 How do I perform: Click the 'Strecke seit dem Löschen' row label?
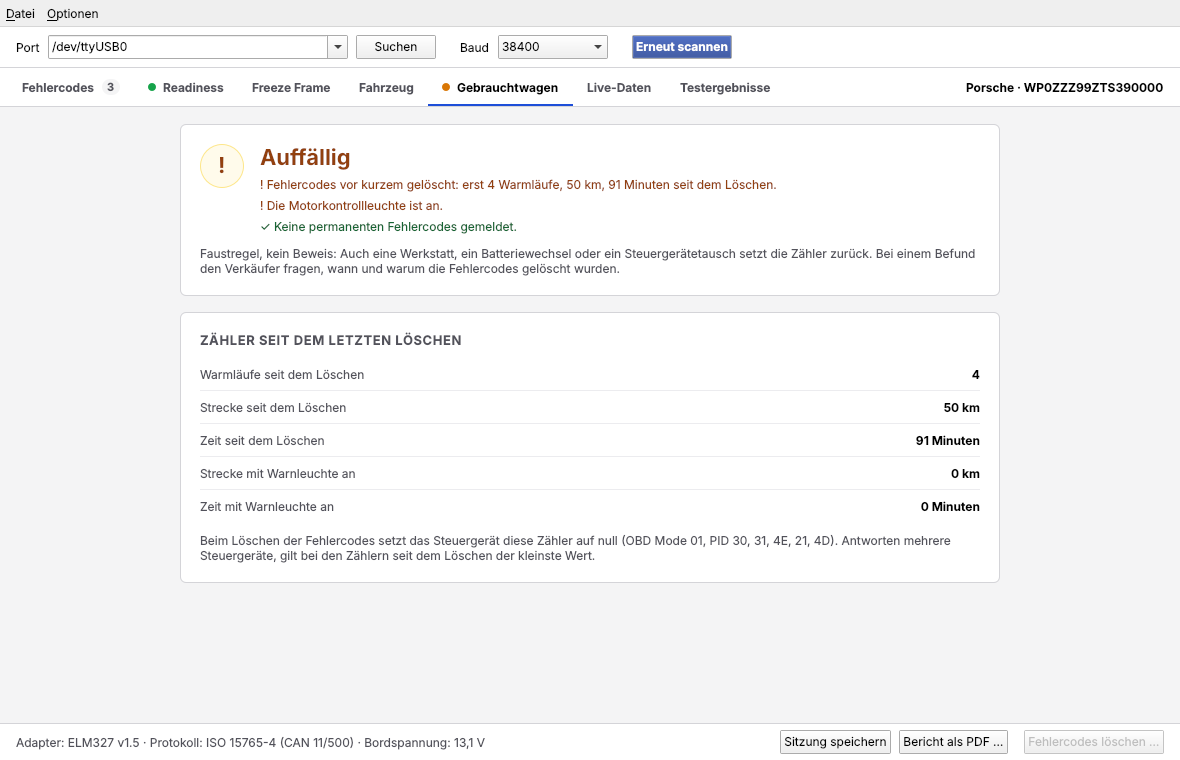[273, 408]
